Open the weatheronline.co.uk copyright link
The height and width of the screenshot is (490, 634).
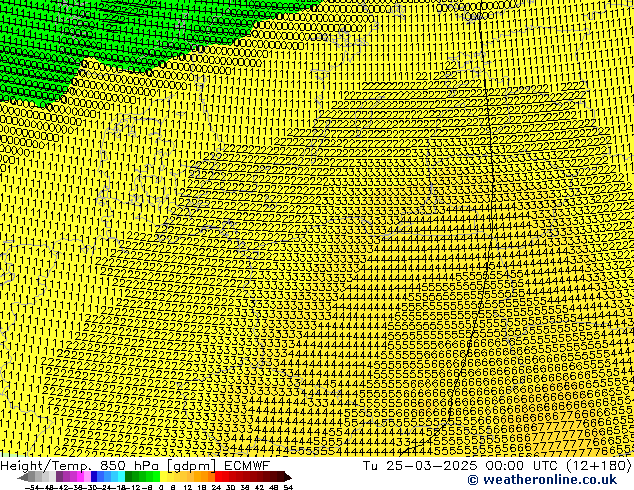(x=542, y=480)
